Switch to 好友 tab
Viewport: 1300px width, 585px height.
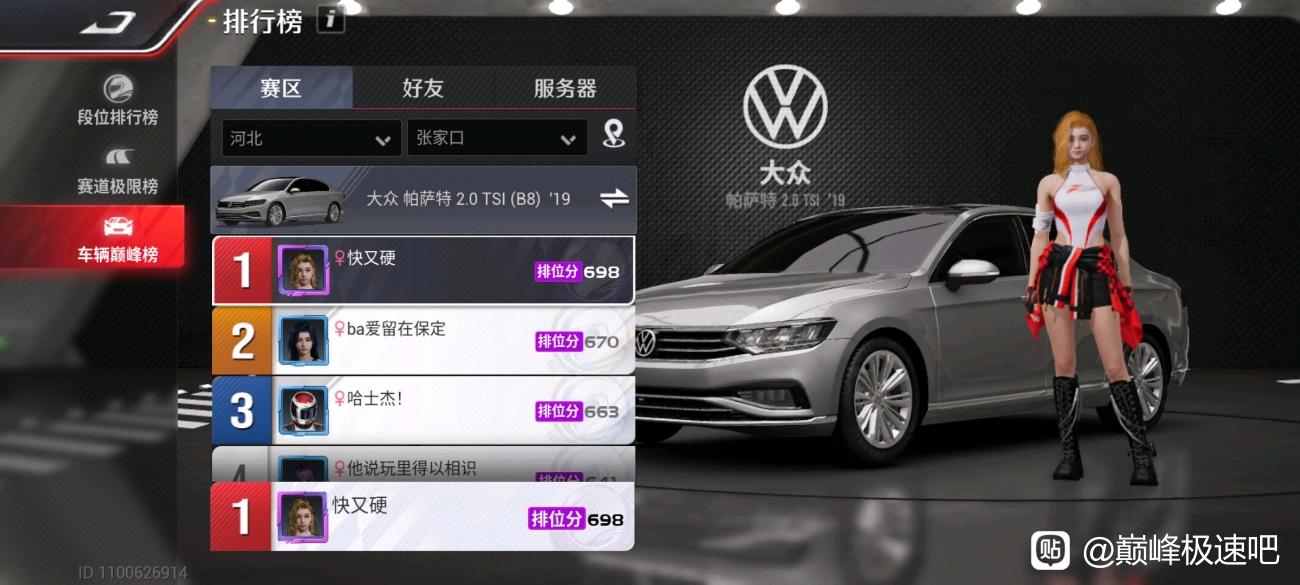[423, 88]
